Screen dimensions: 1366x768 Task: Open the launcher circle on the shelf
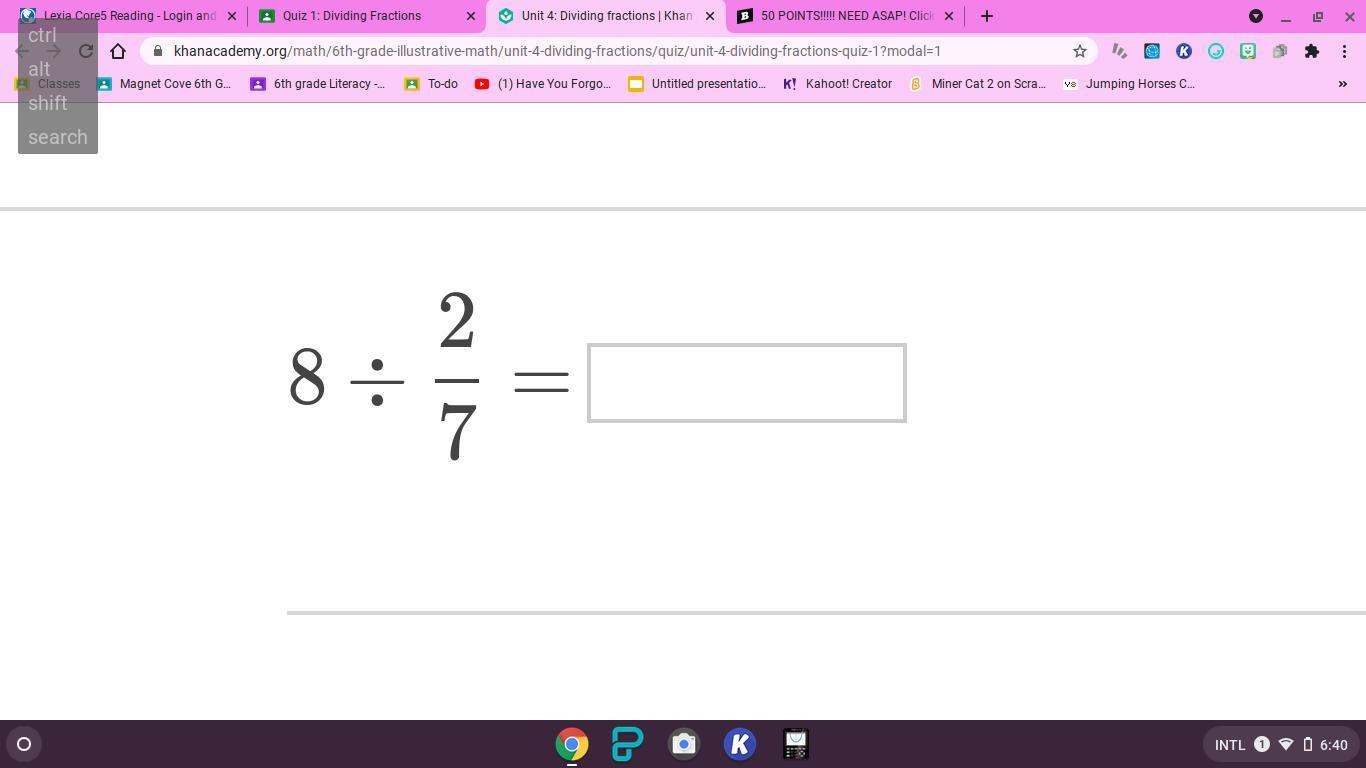(24, 744)
